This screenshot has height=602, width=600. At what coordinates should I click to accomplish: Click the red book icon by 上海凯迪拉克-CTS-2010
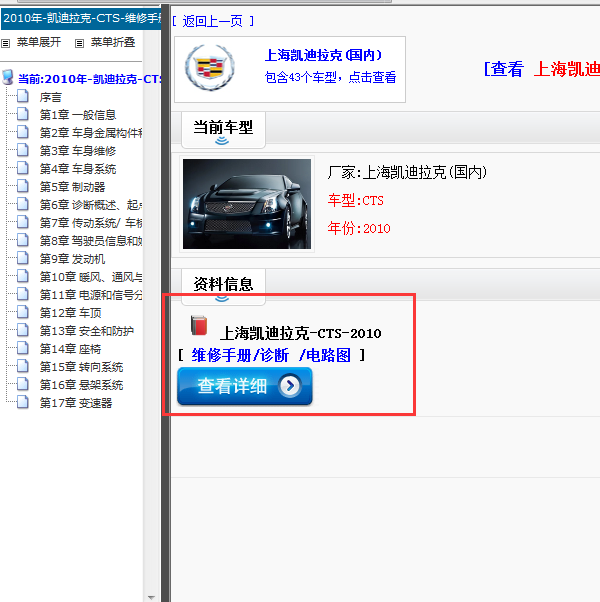(x=199, y=326)
